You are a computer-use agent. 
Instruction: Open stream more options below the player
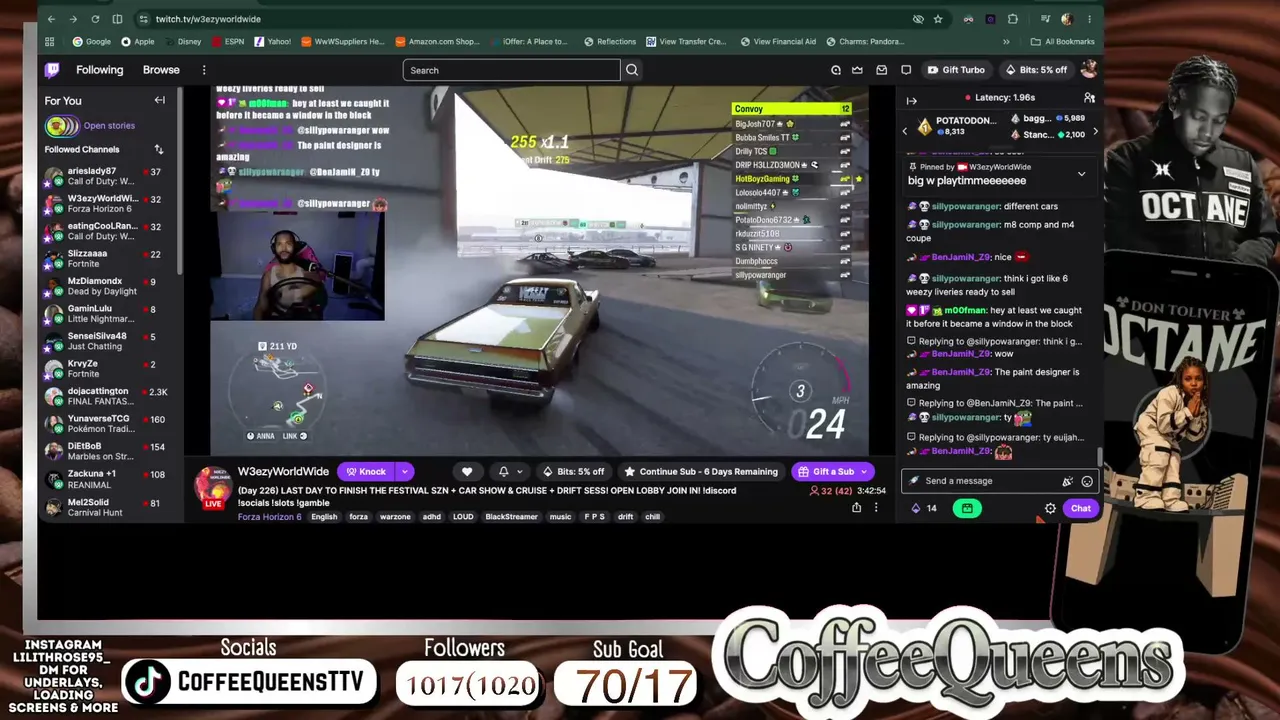click(876, 508)
